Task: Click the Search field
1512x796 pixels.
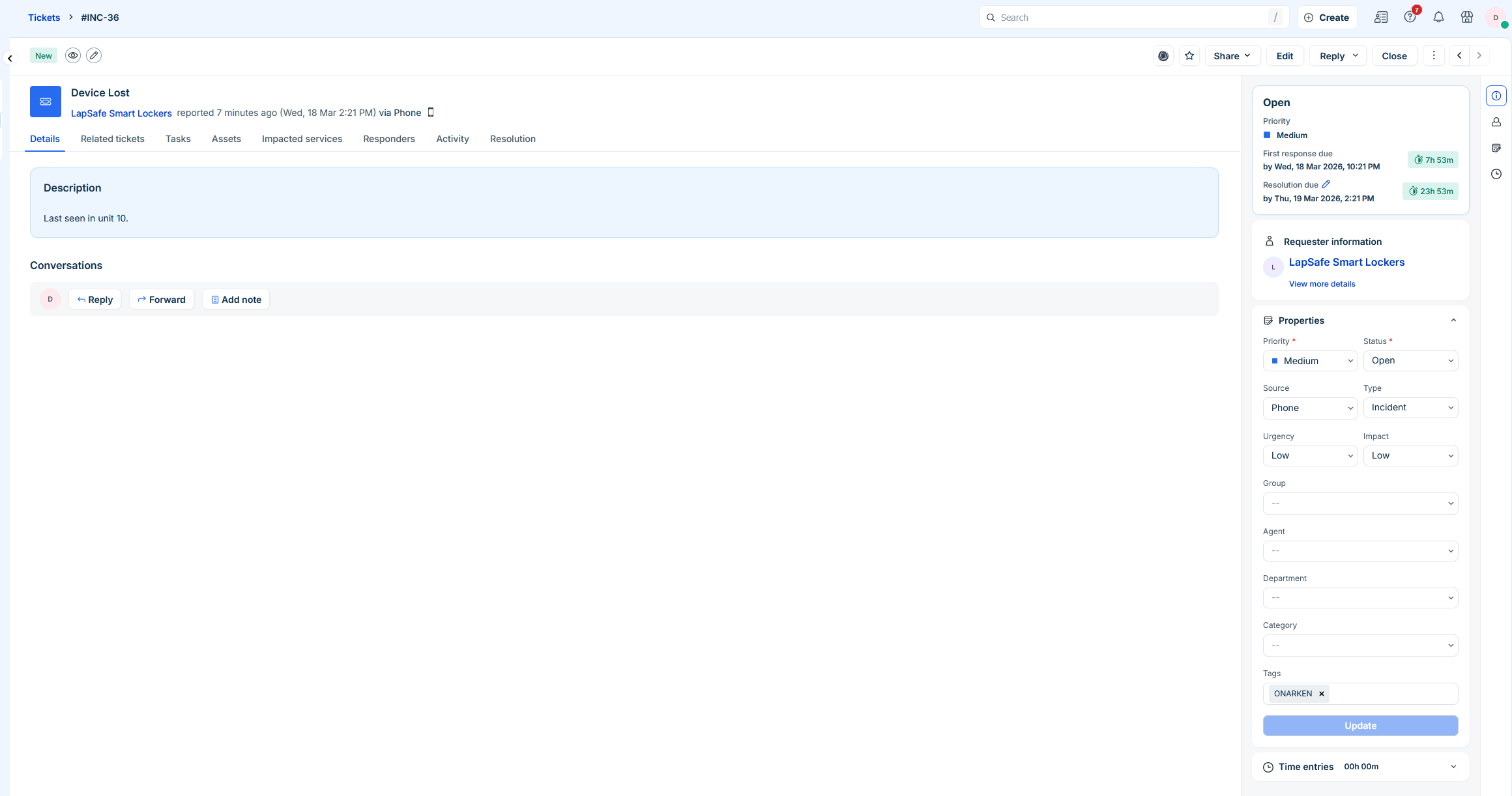Action: pyautogui.click(x=1134, y=18)
